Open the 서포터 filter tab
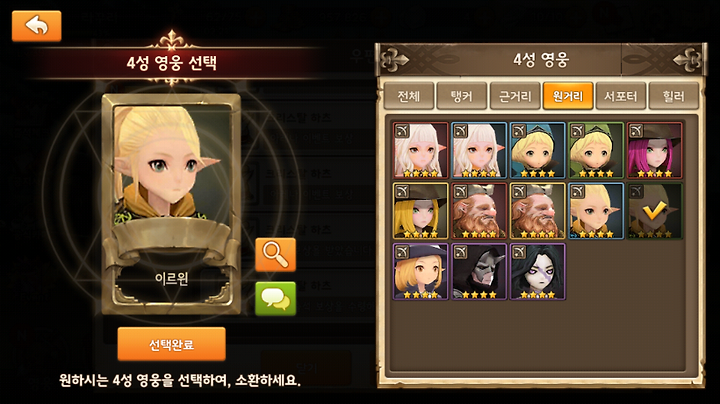Image resolution: width=720 pixels, height=404 pixels. (620, 96)
